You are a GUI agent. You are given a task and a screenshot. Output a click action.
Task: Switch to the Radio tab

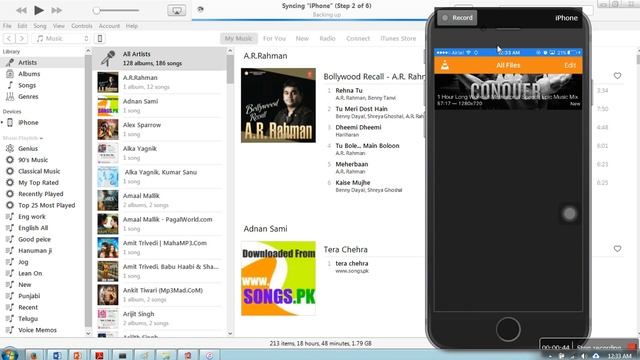pyautogui.click(x=327, y=38)
